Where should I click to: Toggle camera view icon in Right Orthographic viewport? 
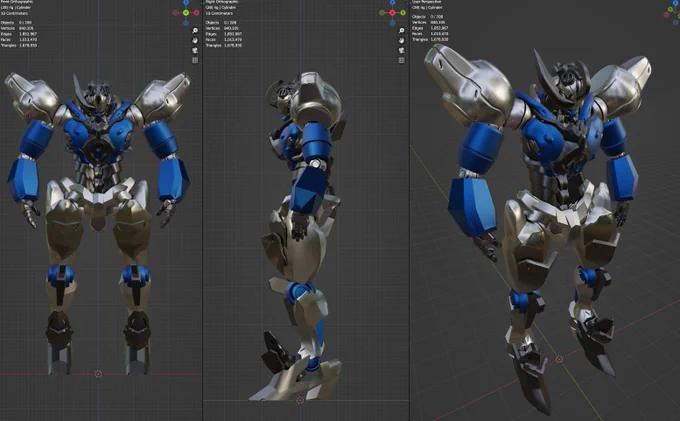[x=402, y=50]
